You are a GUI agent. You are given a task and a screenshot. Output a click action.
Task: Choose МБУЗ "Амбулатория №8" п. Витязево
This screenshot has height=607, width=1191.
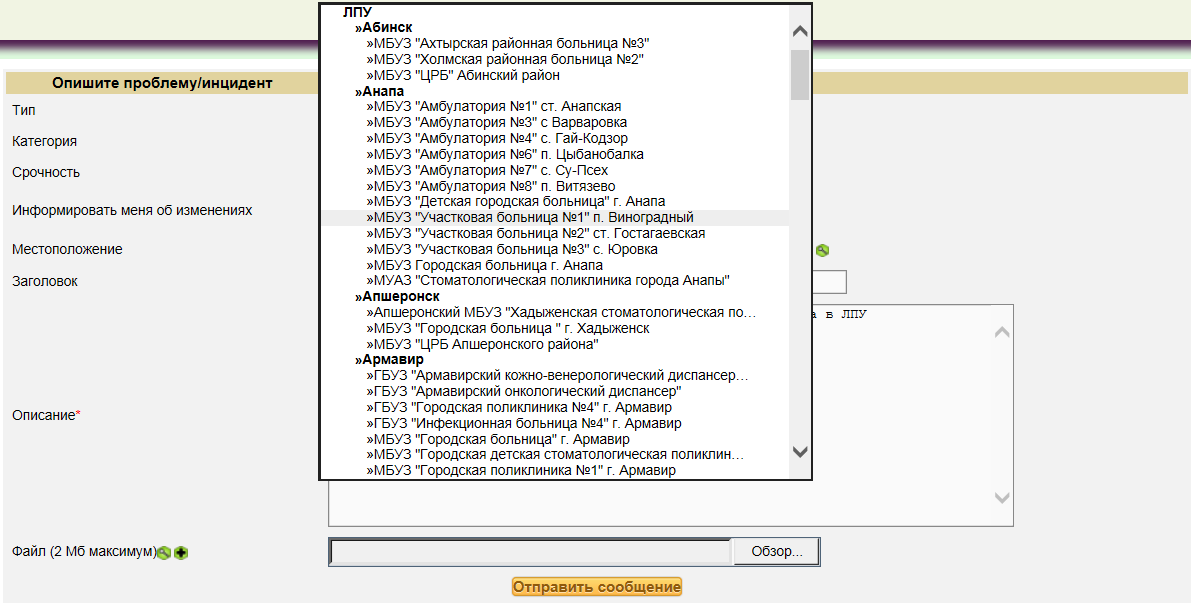click(x=491, y=186)
